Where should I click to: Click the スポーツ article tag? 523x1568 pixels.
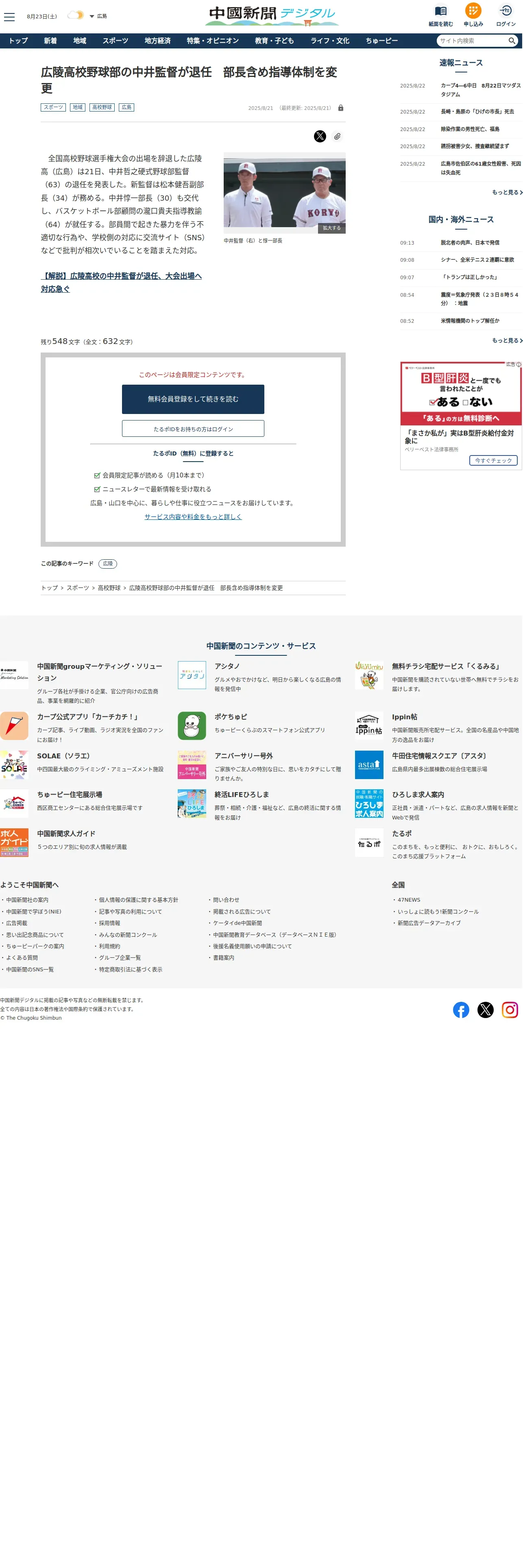tap(53, 107)
